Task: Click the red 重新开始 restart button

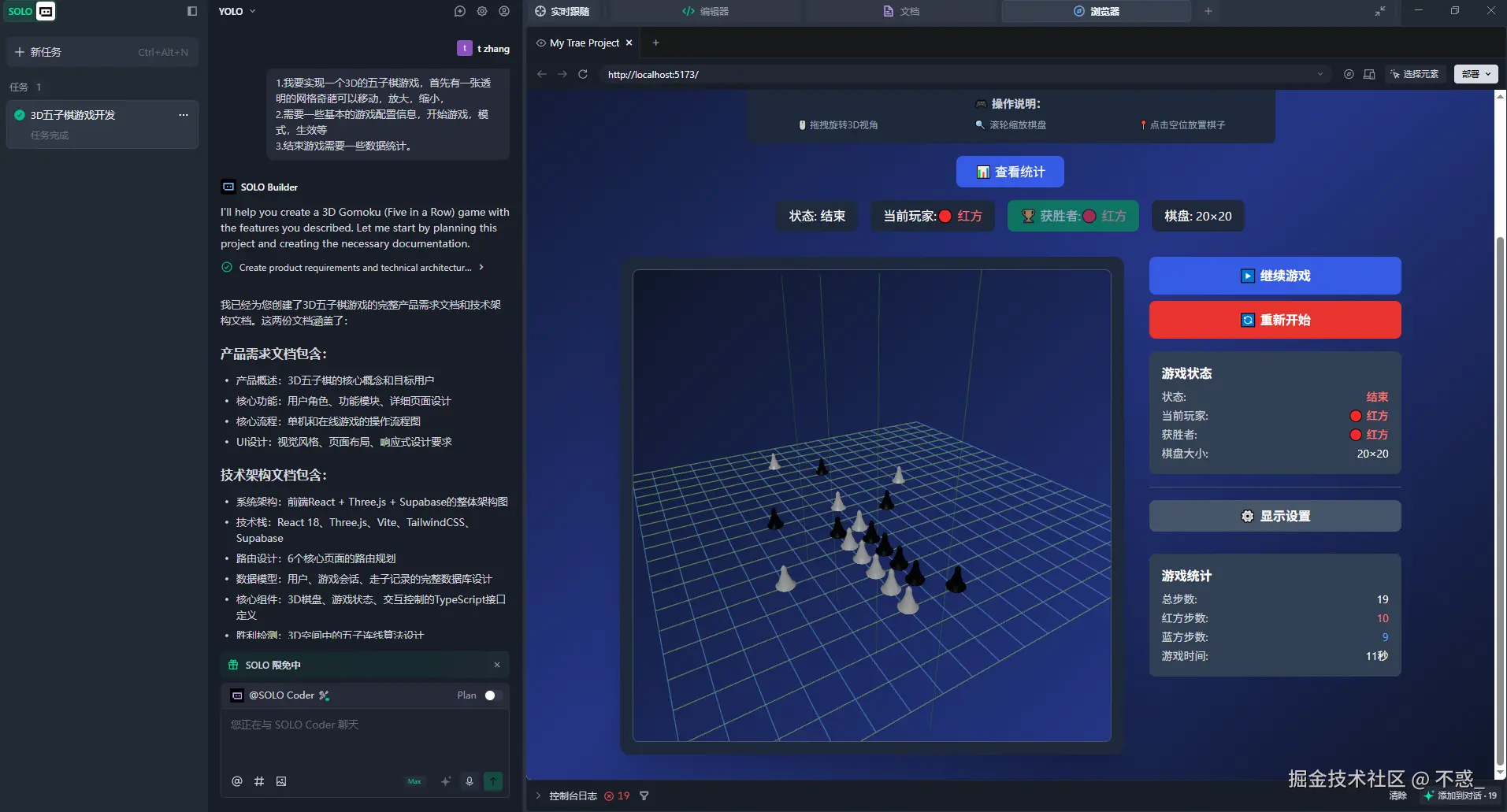Action: click(x=1275, y=320)
